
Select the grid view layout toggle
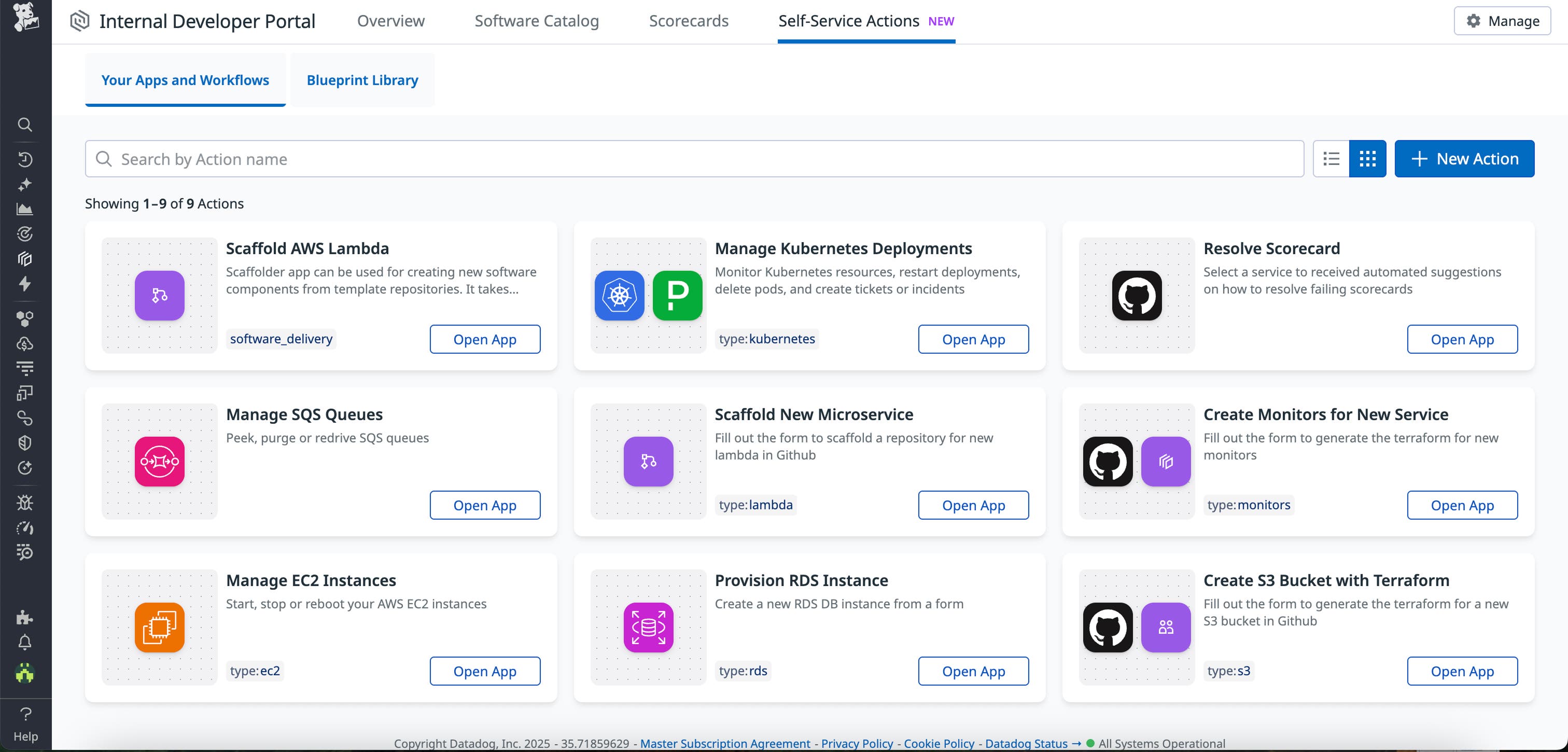pyautogui.click(x=1368, y=158)
